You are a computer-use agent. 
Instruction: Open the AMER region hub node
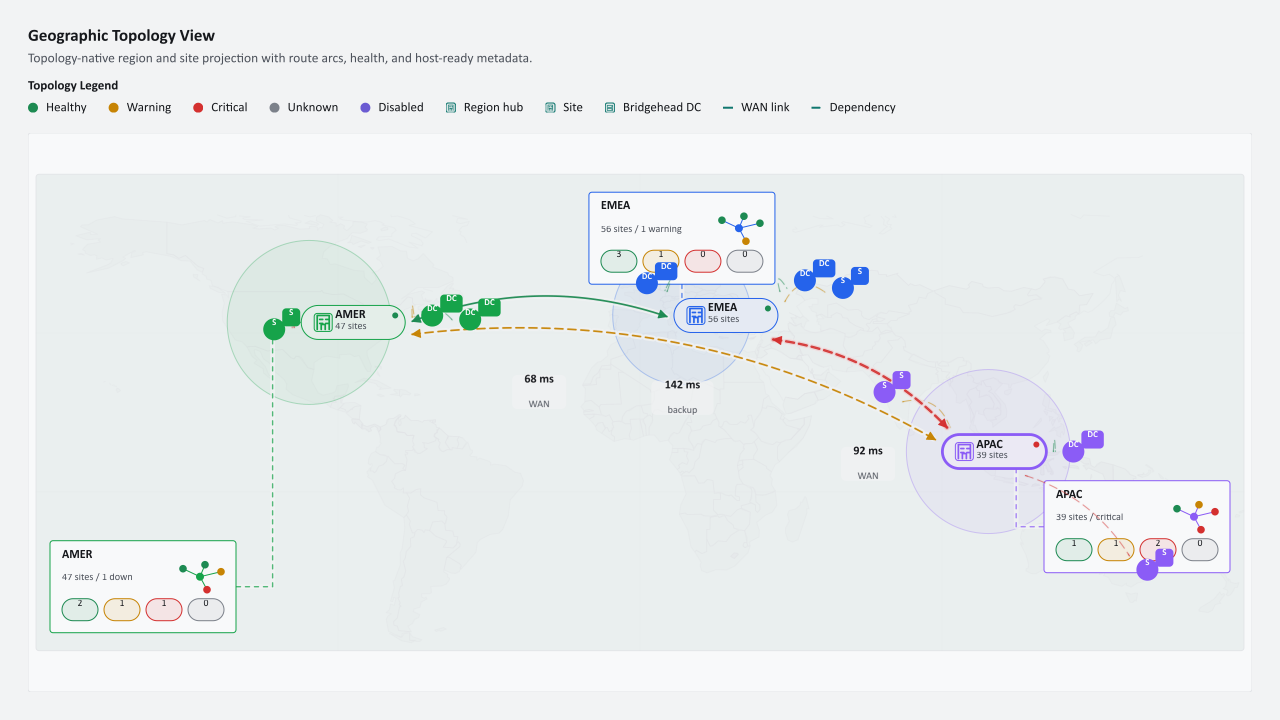pos(353,322)
